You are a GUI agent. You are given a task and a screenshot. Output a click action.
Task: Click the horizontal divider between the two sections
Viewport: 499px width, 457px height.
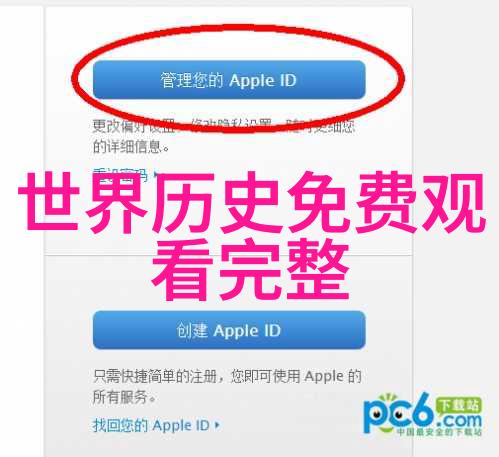[x=228, y=255]
